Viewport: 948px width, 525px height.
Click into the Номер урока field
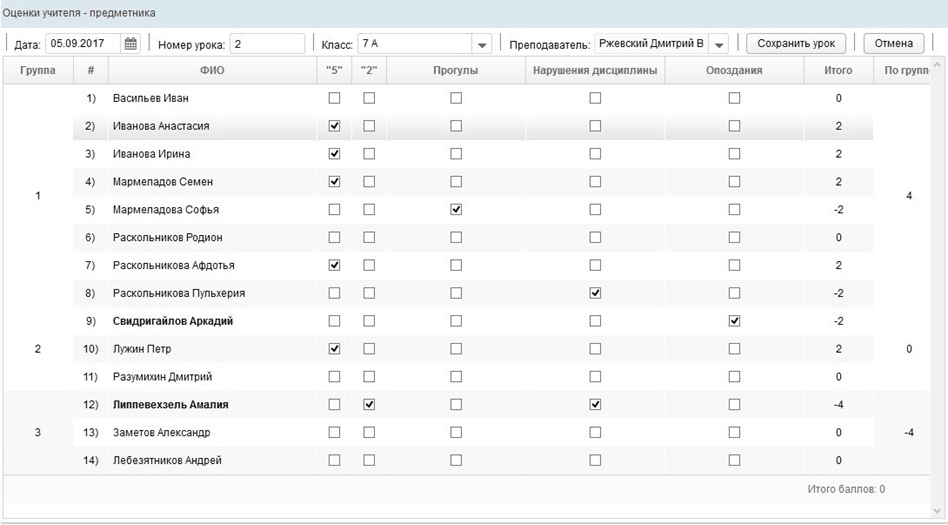click(267, 44)
